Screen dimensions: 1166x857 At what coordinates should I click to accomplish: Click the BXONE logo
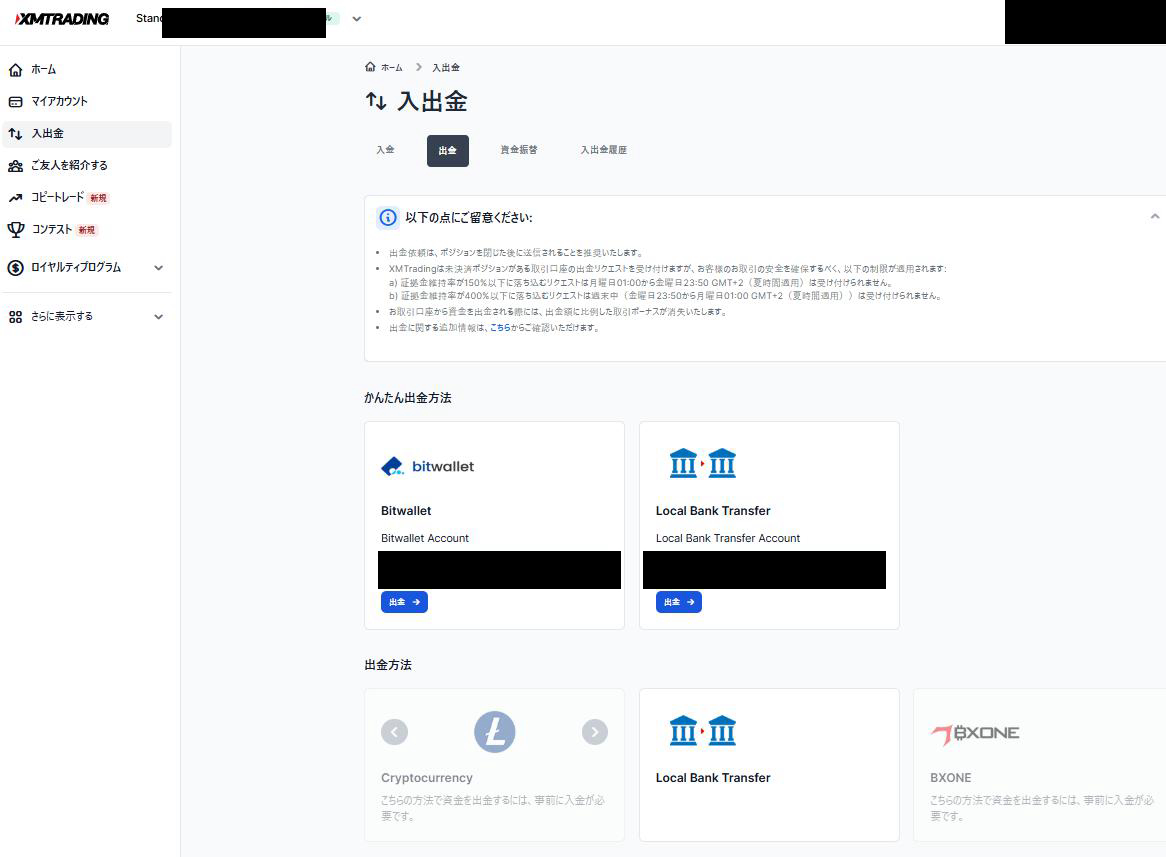pos(975,734)
